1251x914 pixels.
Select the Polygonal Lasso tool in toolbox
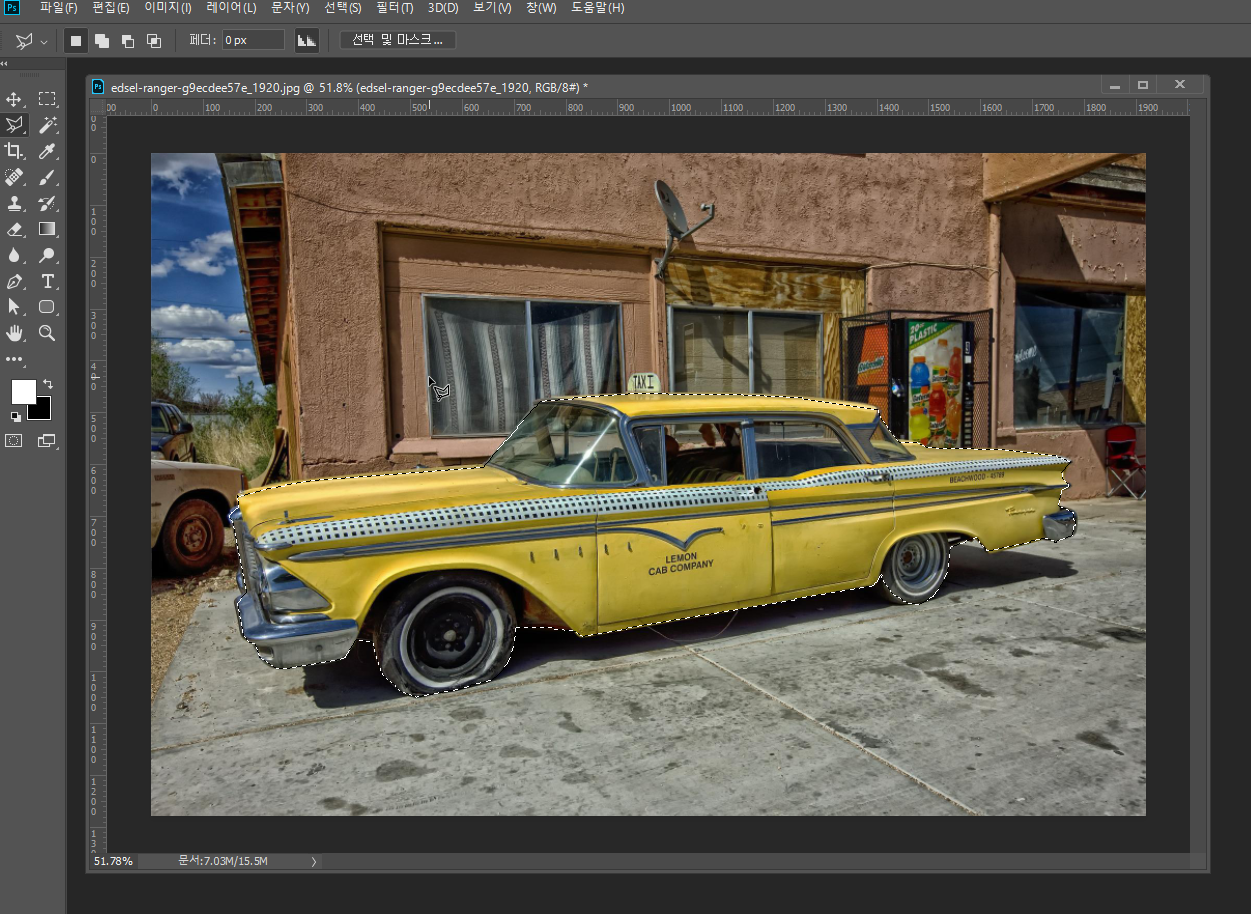[15, 125]
